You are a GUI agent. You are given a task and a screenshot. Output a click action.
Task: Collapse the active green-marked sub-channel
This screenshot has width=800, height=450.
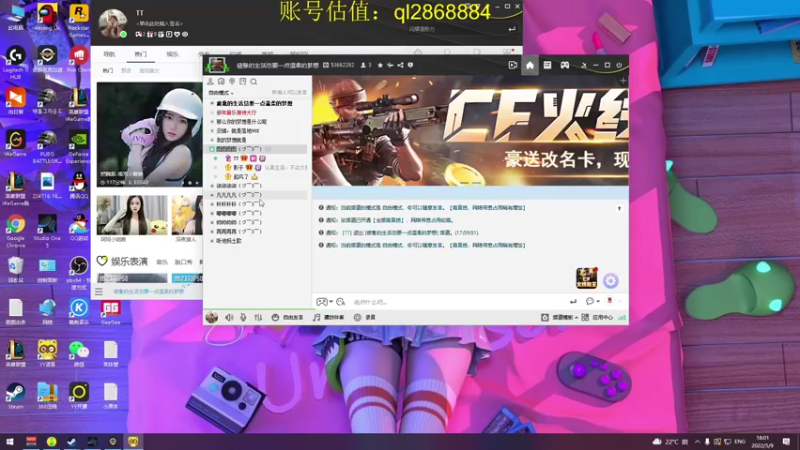(x=212, y=149)
